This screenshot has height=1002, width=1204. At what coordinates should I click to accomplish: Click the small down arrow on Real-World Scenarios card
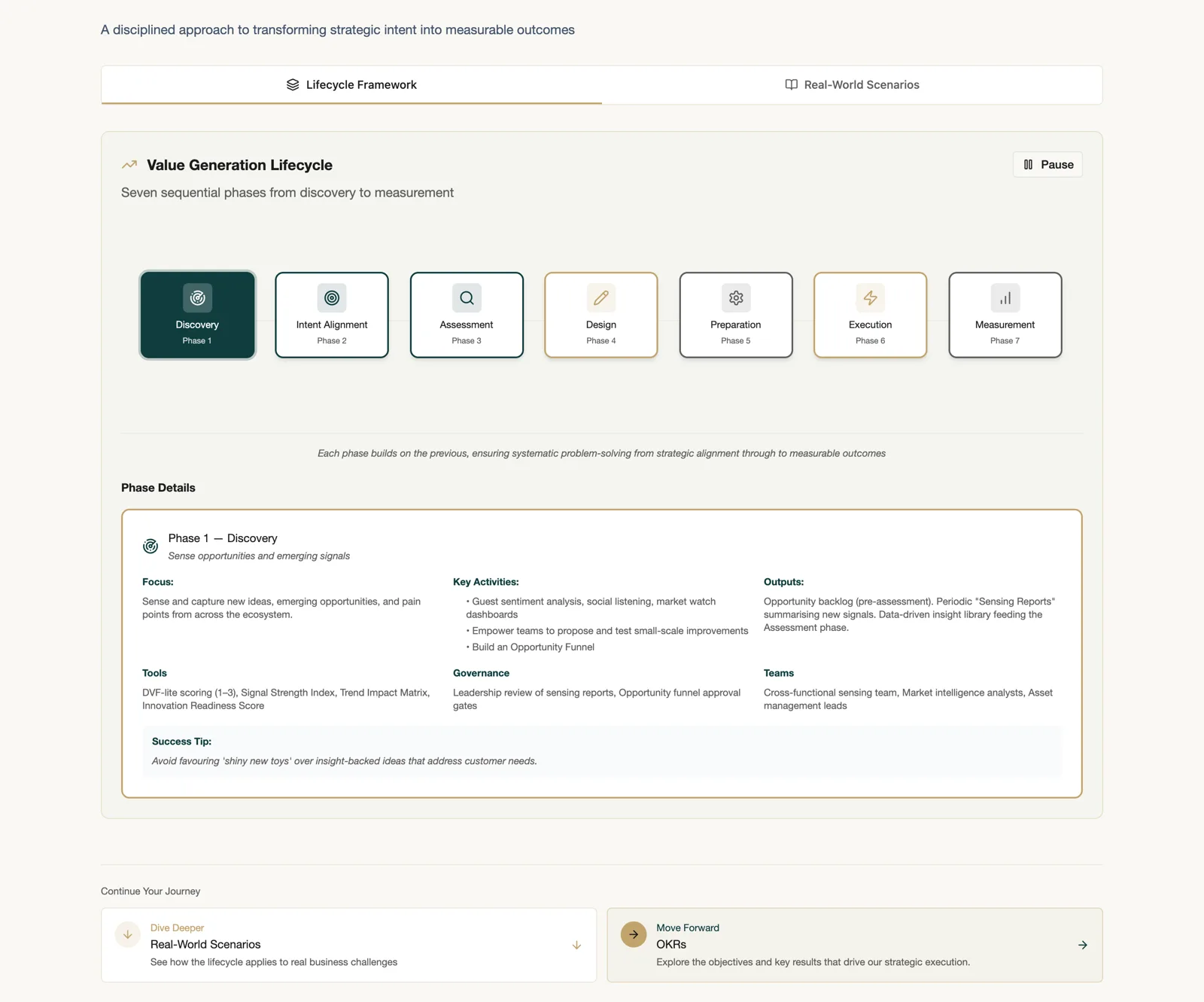tap(576, 945)
